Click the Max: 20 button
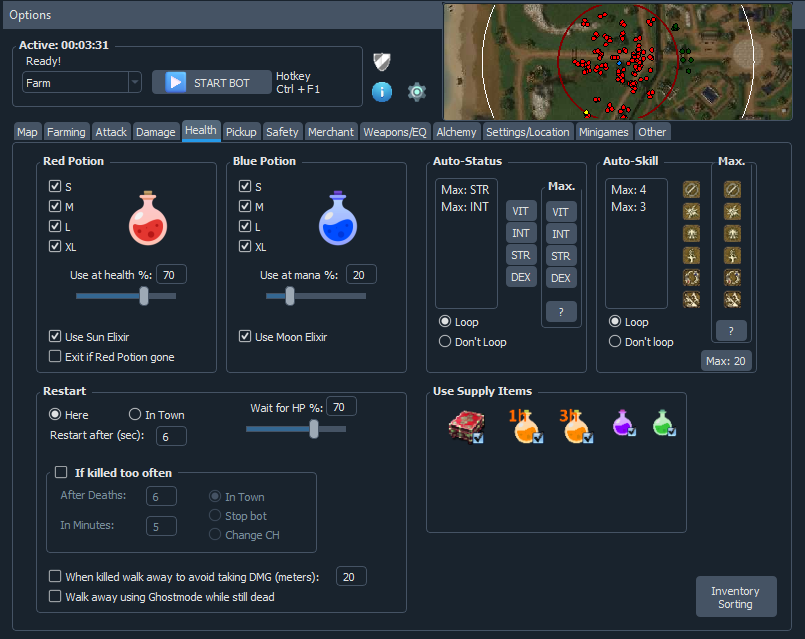805x639 pixels. (725, 361)
